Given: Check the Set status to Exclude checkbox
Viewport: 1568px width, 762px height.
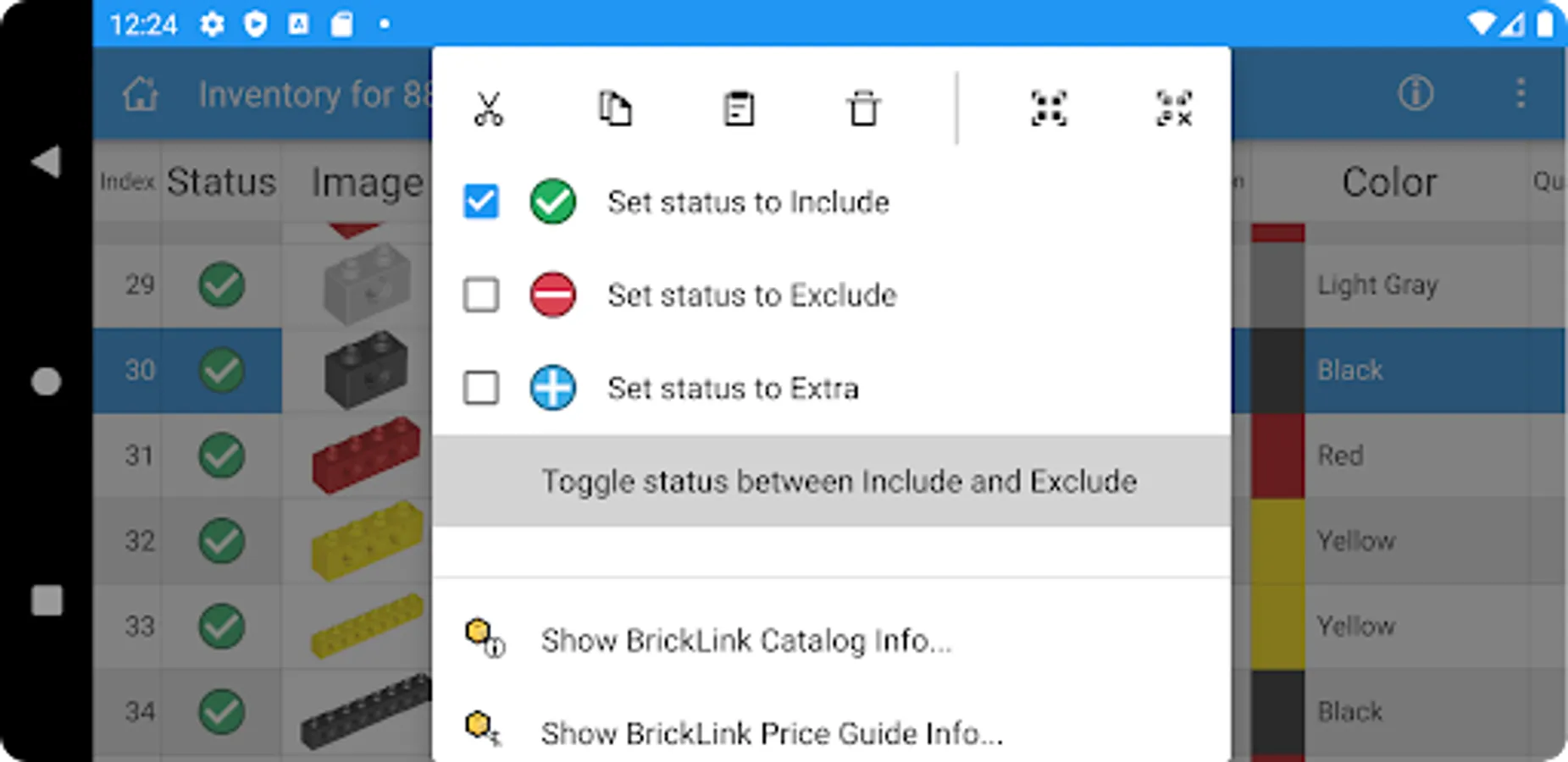Looking at the screenshot, I should [481, 295].
